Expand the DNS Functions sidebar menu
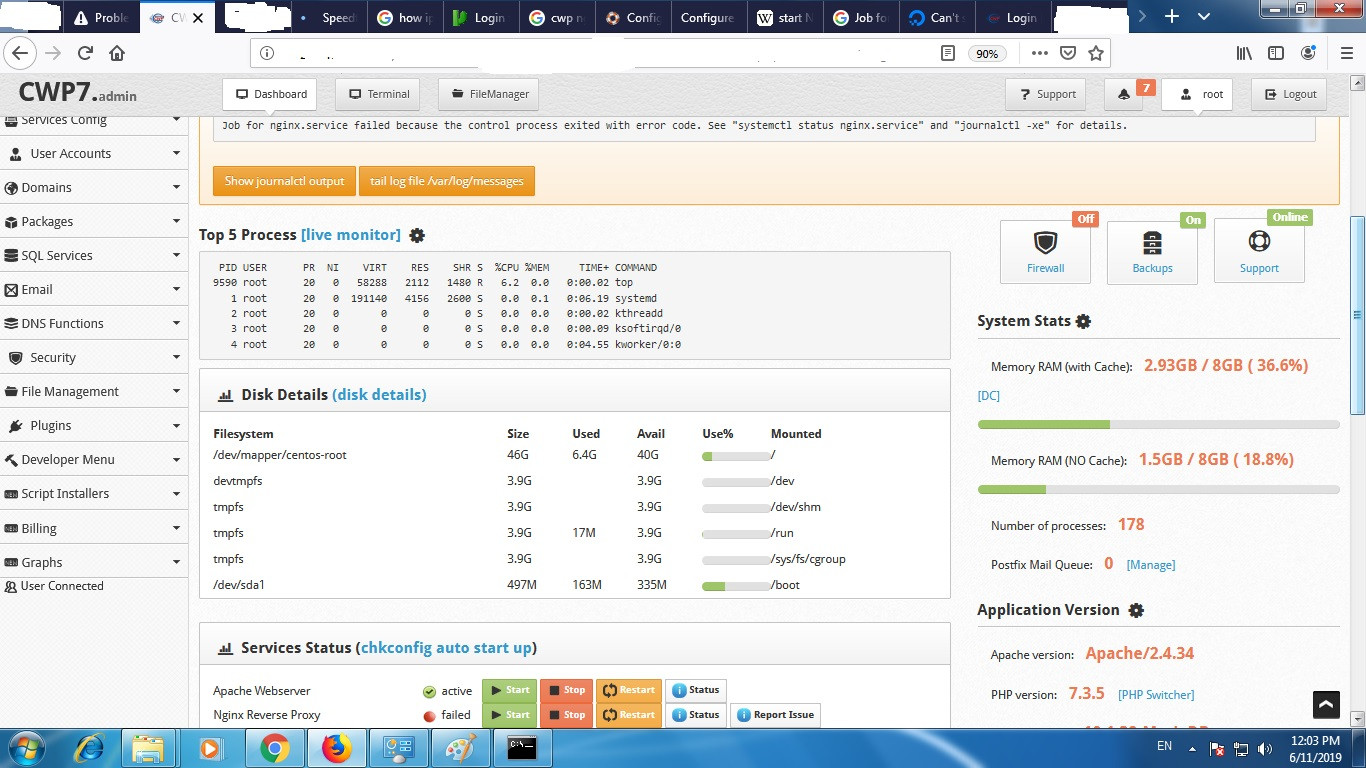This screenshot has height=768, width=1366. pos(93,323)
